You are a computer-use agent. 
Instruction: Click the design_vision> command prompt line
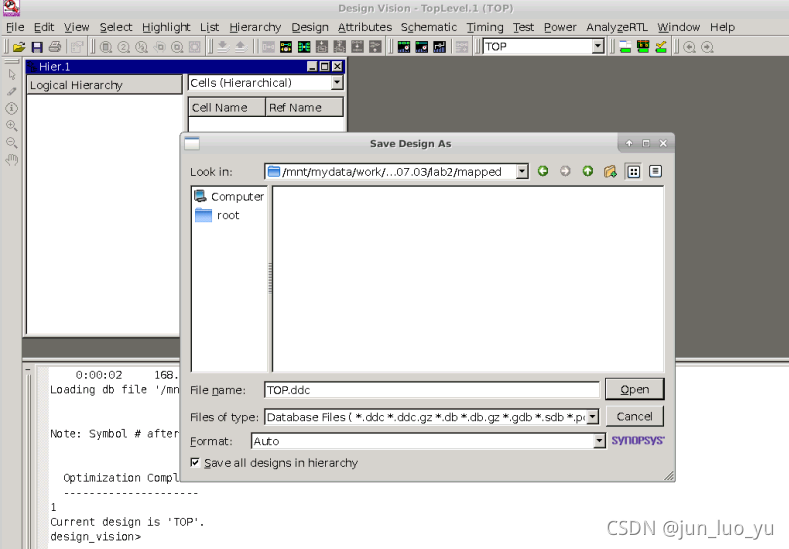(x=96, y=537)
